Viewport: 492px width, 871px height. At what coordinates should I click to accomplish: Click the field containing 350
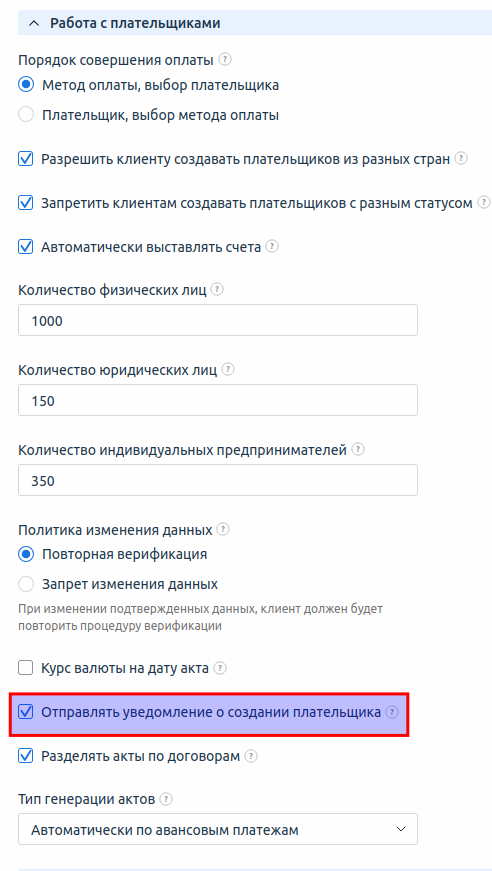click(218, 480)
